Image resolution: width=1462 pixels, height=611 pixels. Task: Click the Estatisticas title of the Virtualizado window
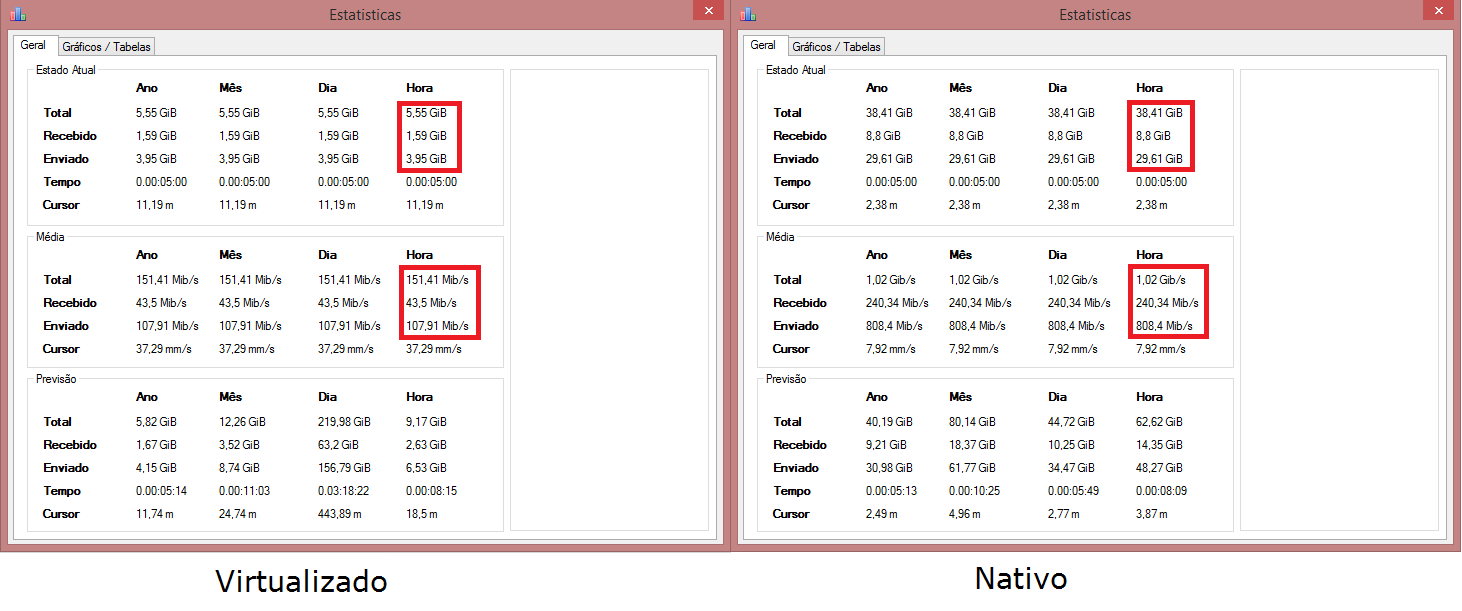[365, 15]
